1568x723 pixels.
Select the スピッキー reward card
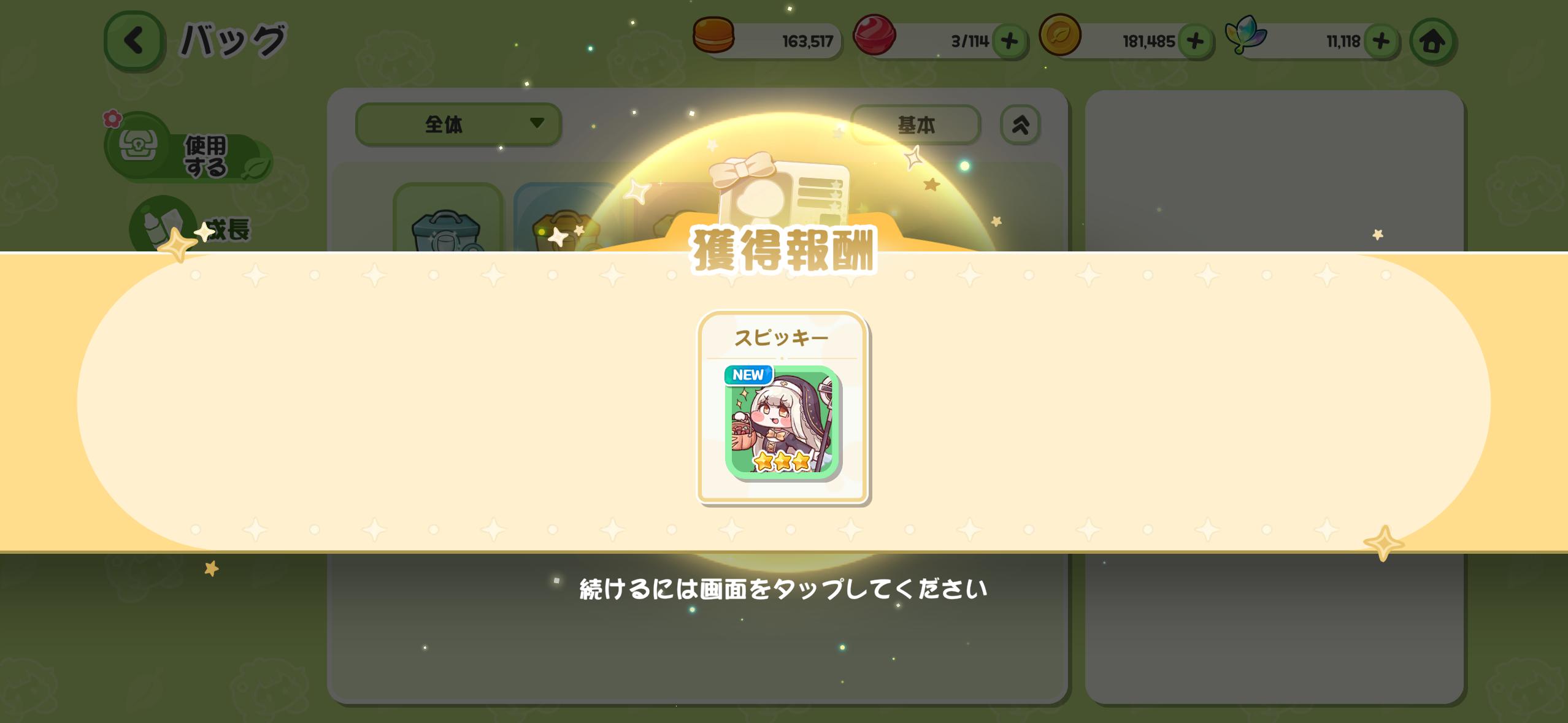782,408
